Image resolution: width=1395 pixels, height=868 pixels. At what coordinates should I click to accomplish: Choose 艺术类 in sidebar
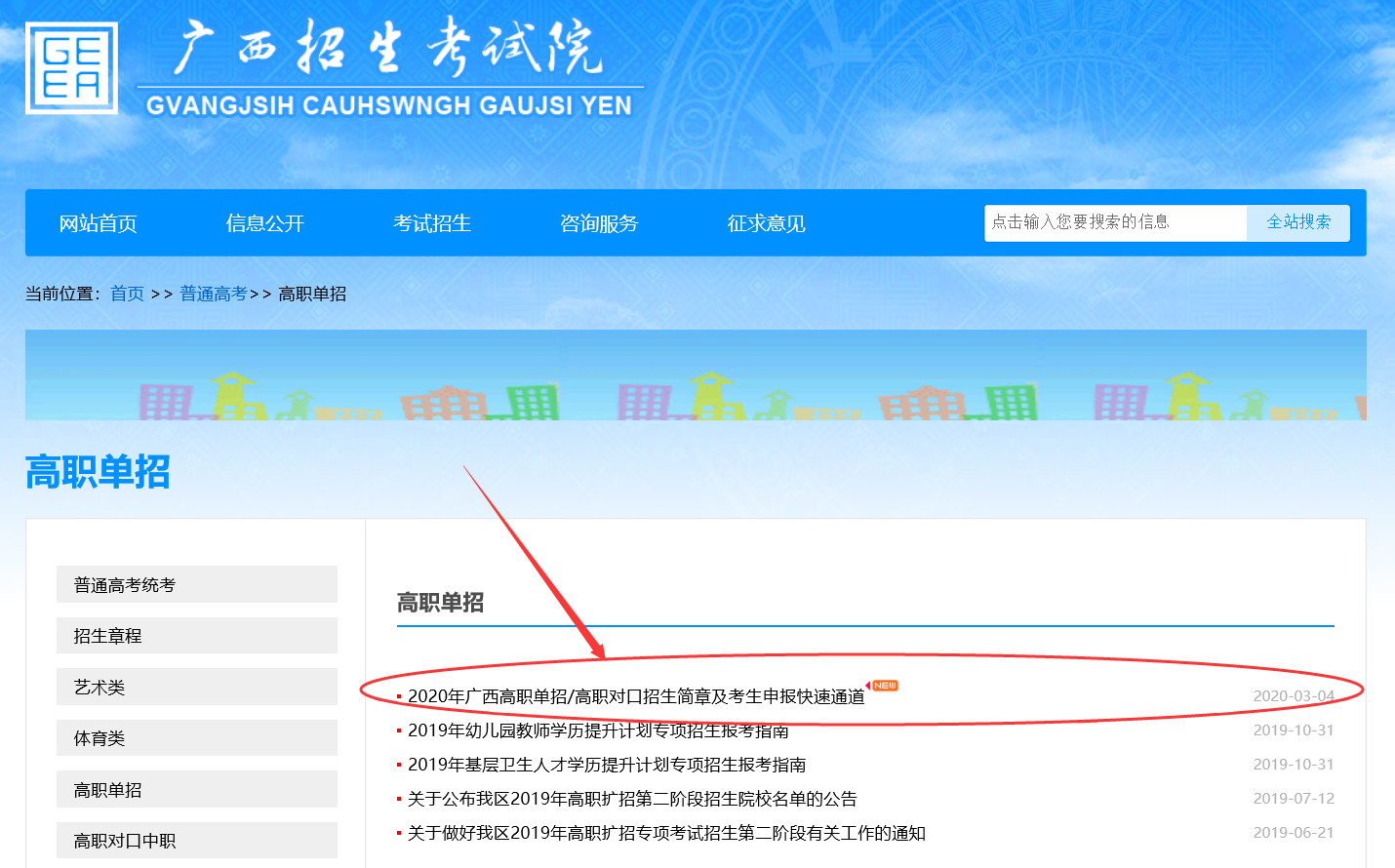coord(196,688)
